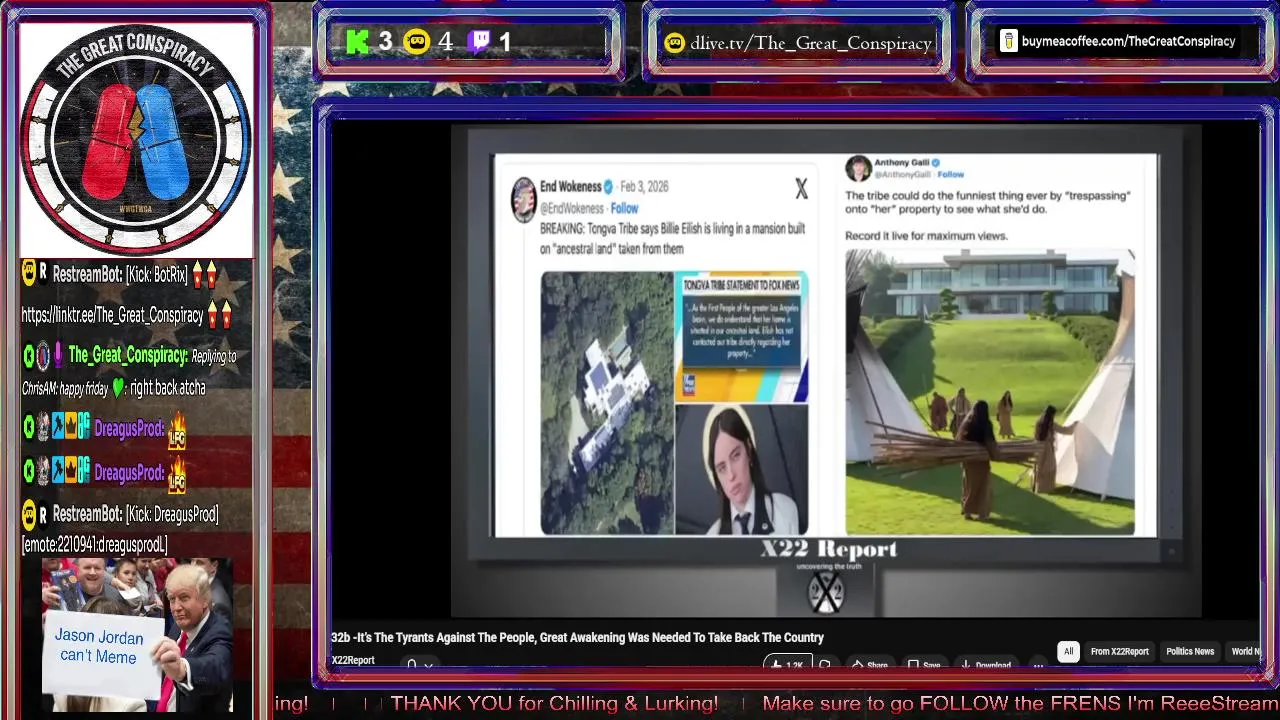This screenshot has width=1280, height=720.
Task: Click the Restream R badge beside [Kick: BotRix]
Action: (x=43, y=273)
